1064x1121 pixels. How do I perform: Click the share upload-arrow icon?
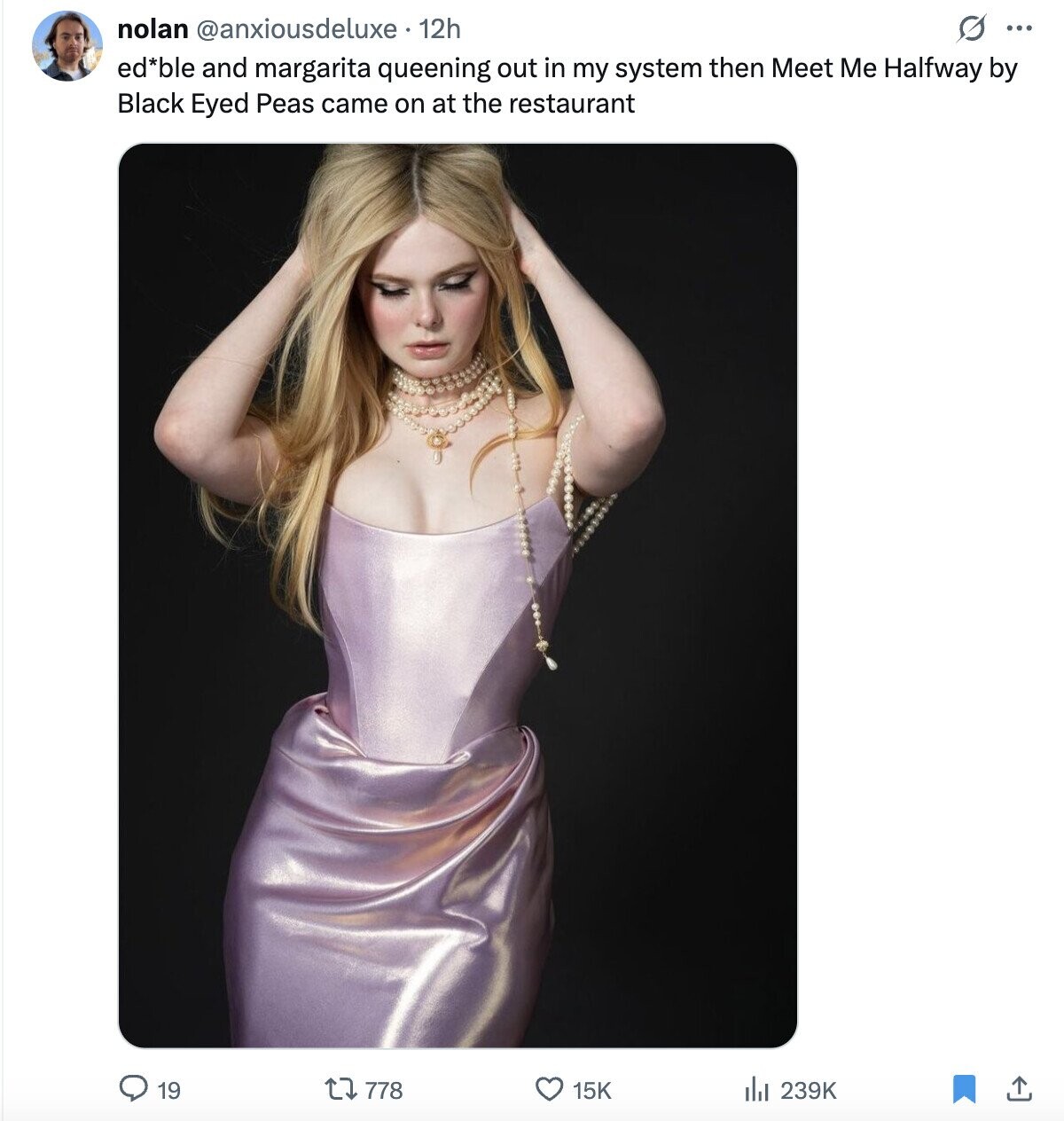click(x=1020, y=1087)
